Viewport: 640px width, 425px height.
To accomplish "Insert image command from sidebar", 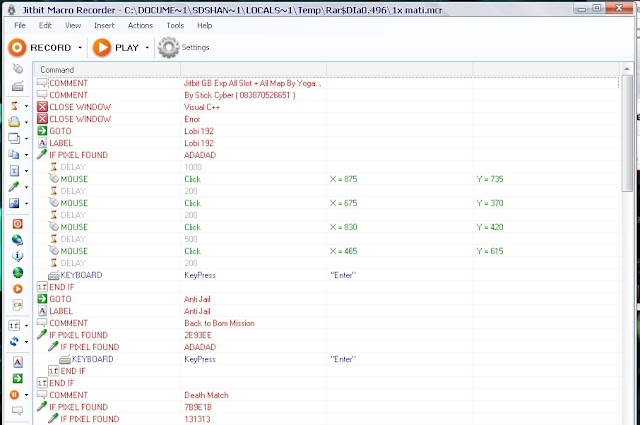I will point(14,203).
